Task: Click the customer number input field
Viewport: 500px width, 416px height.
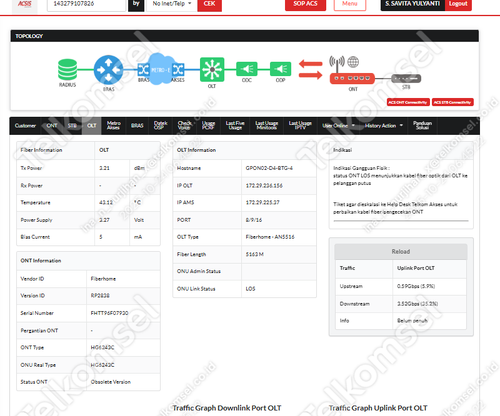Action: click(87, 4)
